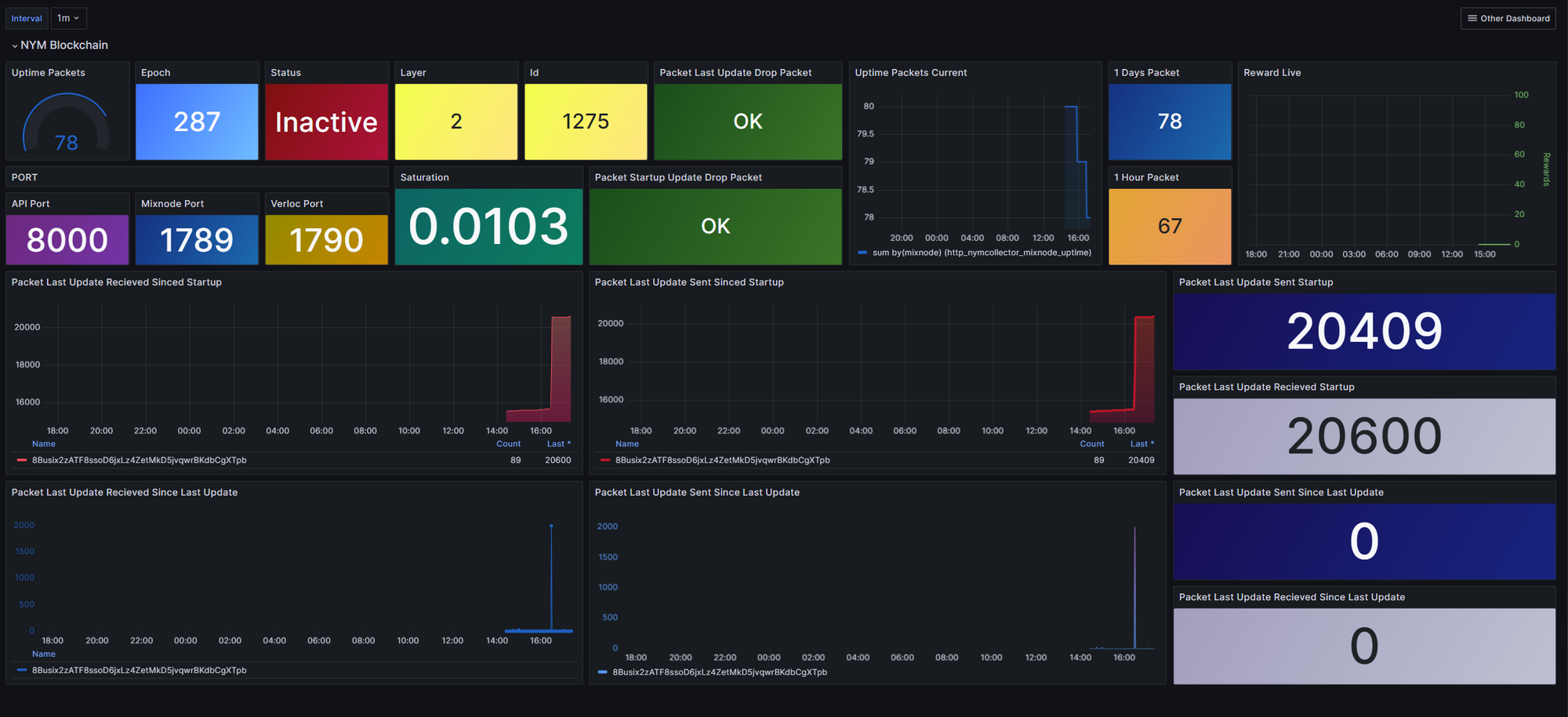Viewport: 1568px width, 717px height.
Task: Collapse the NYM Blockchain row
Action: 60,45
